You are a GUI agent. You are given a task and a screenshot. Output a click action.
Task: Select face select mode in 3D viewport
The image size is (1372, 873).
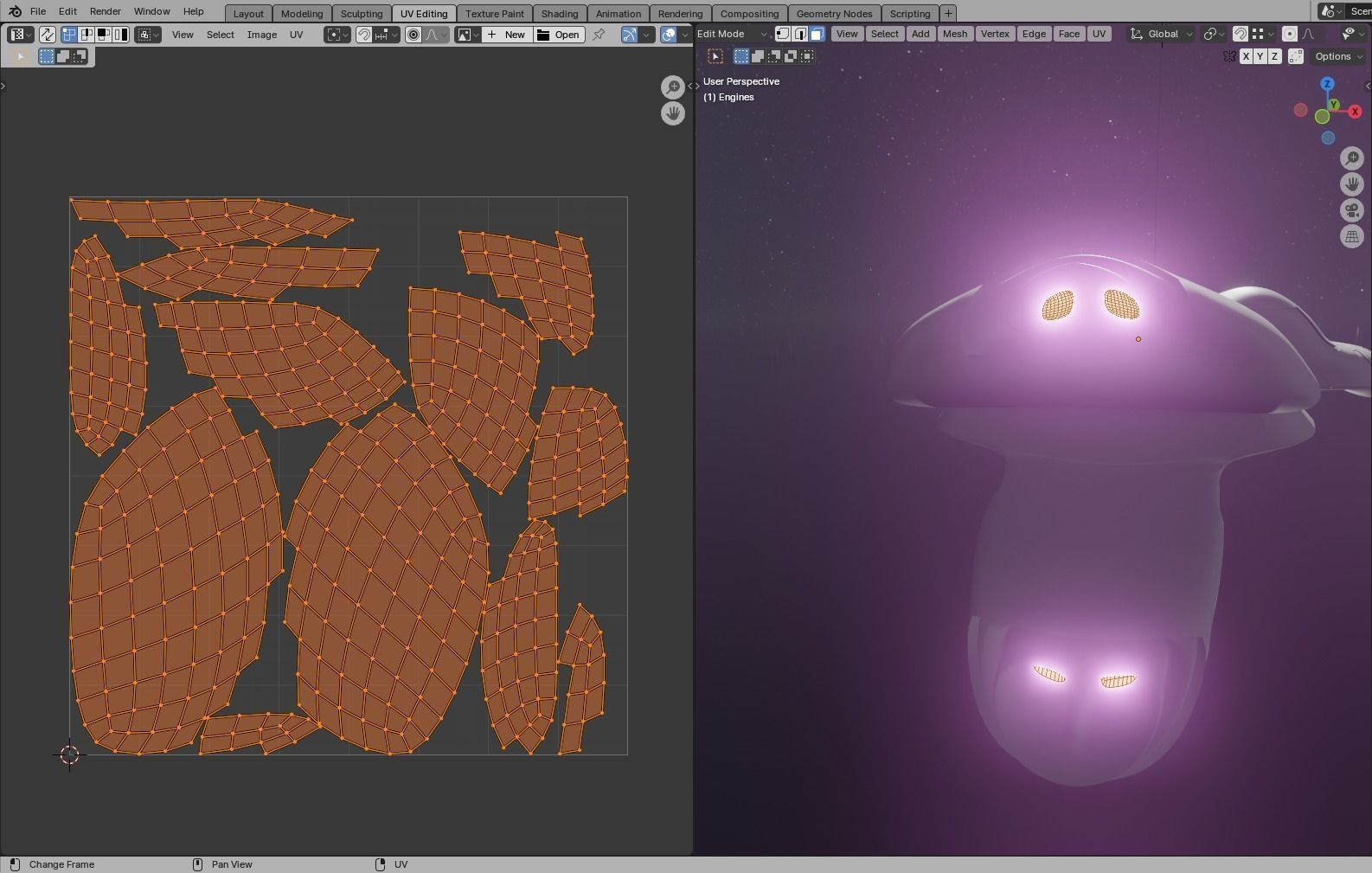[817, 34]
